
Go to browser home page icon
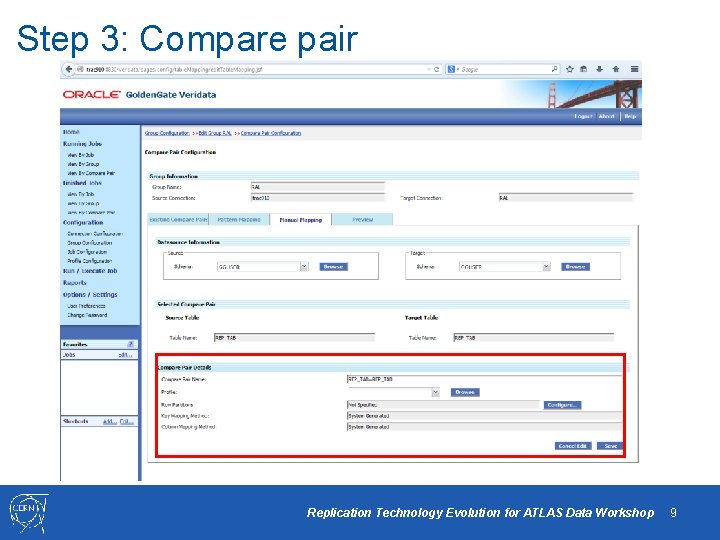pyautogui.click(x=616, y=69)
